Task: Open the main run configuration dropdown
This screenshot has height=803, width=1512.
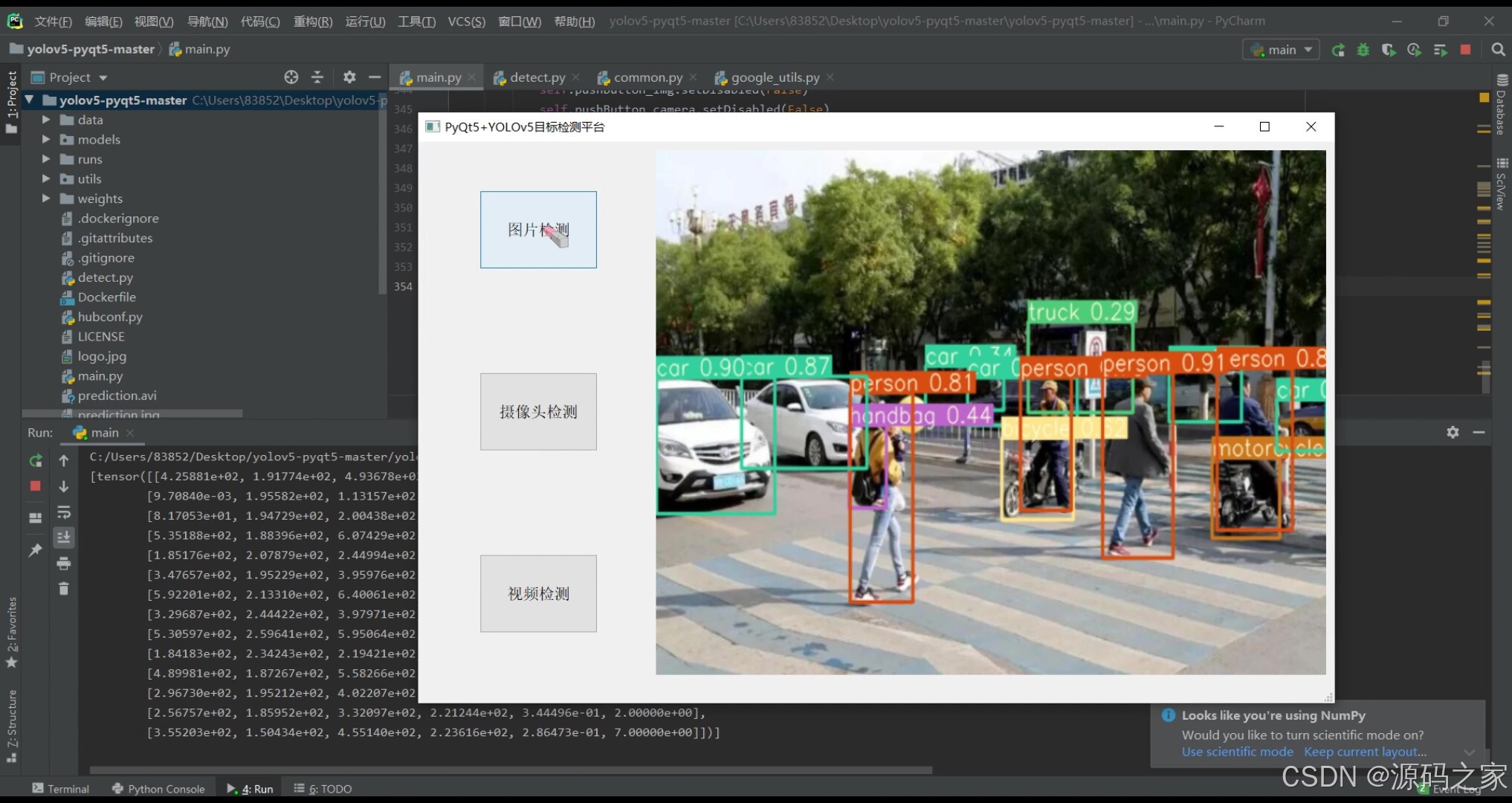Action: point(1282,50)
